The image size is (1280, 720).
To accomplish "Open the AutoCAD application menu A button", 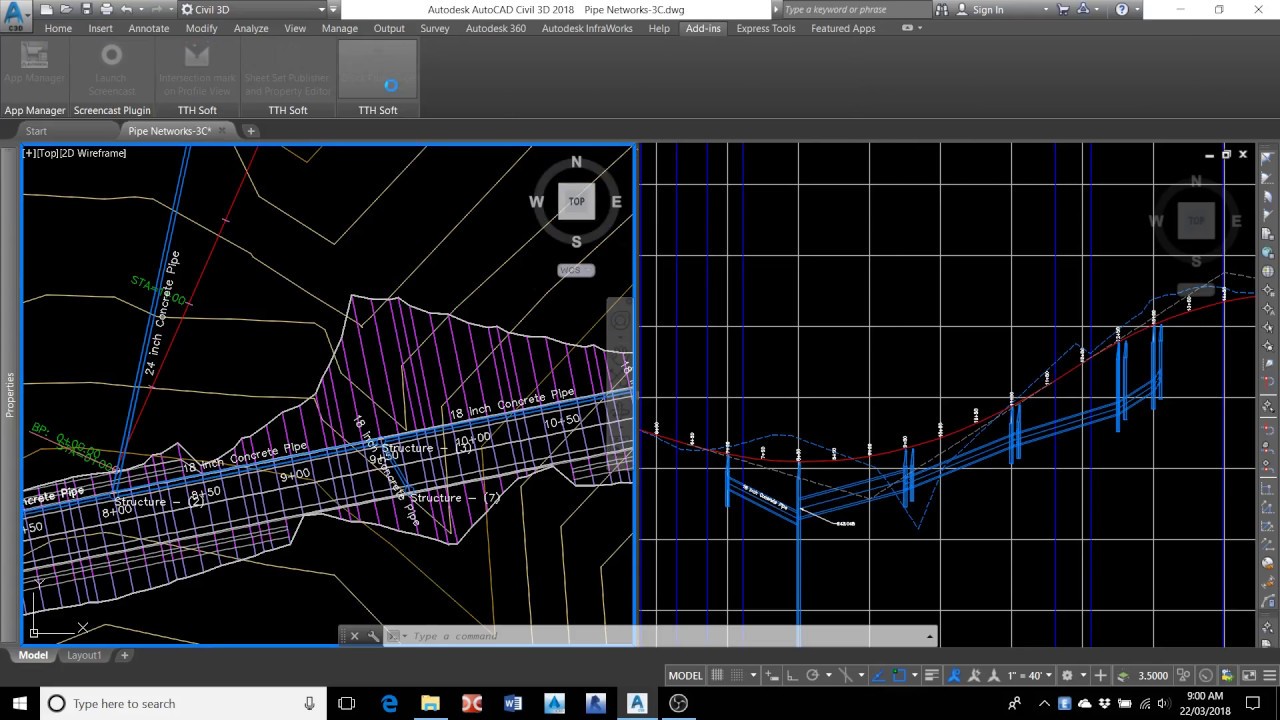I will 16,17.
